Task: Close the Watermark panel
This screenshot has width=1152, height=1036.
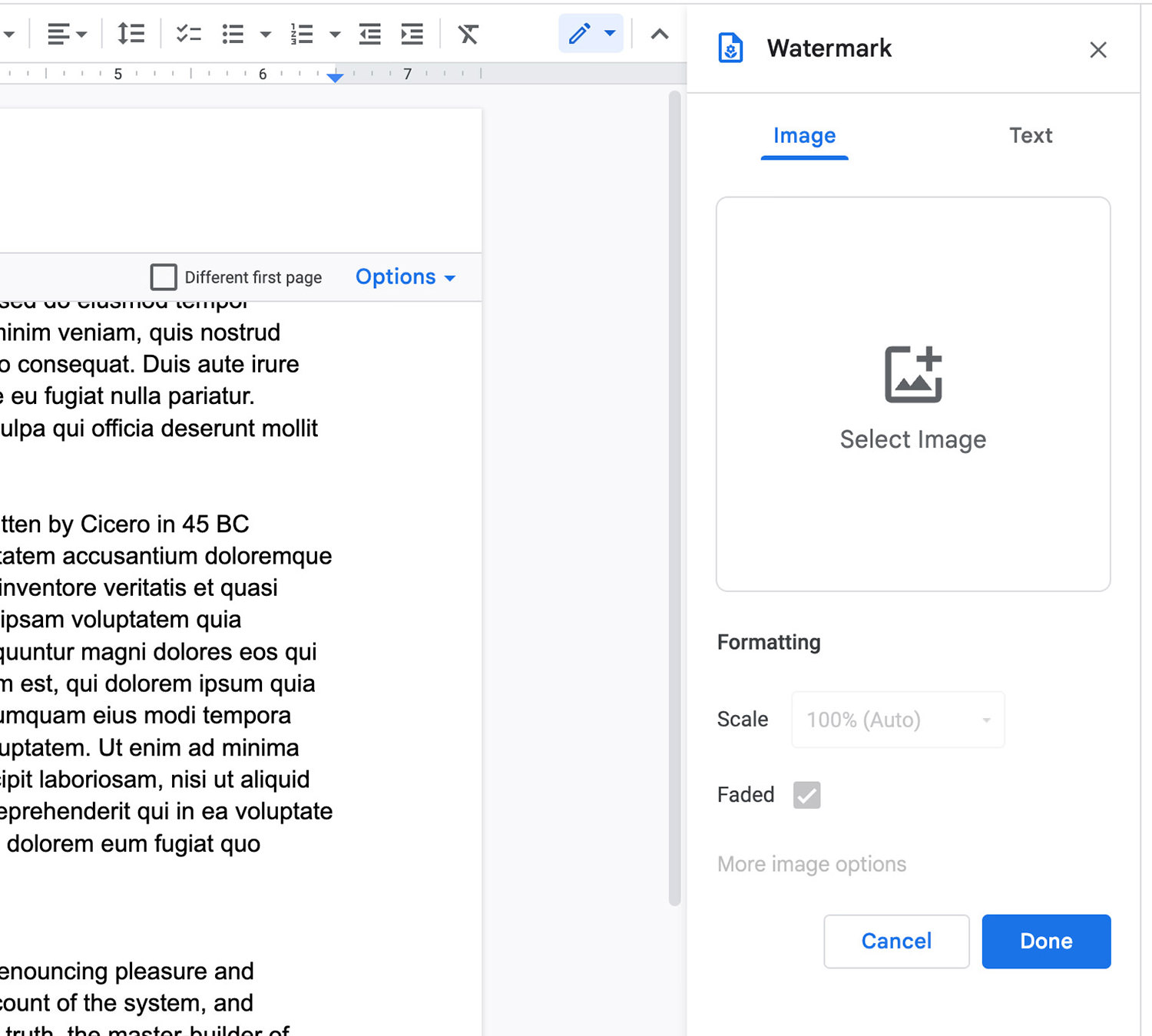Action: pyautogui.click(x=1097, y=50)
